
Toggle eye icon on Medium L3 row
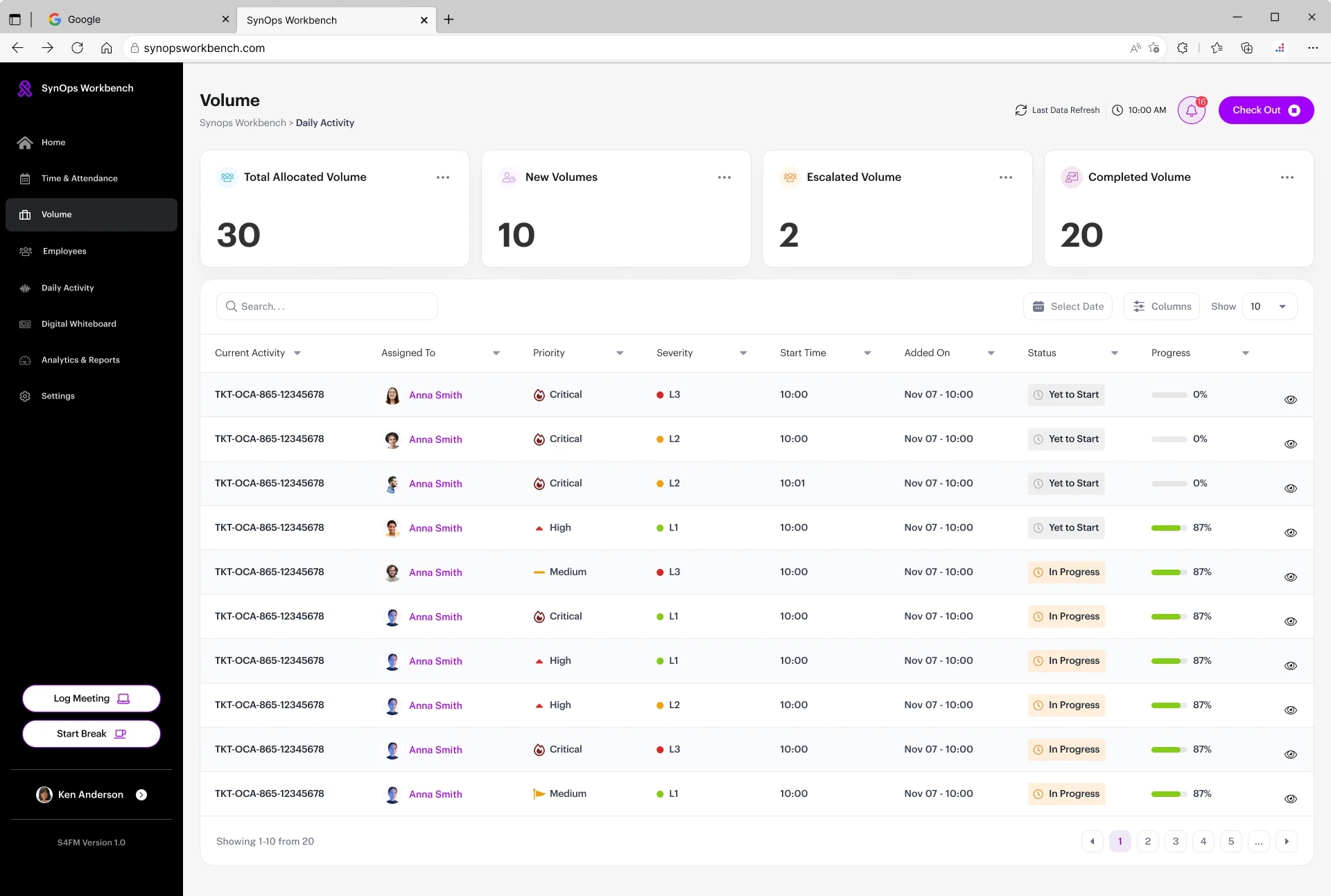1290,577
